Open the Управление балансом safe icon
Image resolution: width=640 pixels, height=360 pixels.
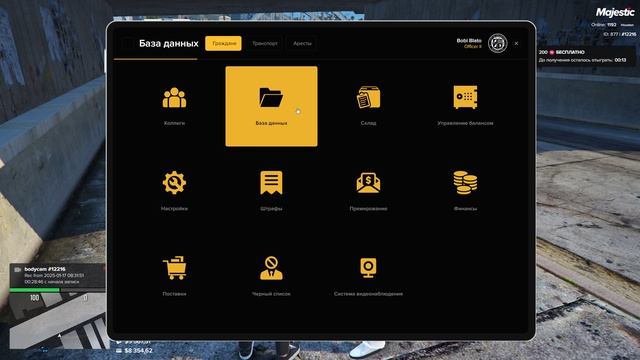(465, 97)
